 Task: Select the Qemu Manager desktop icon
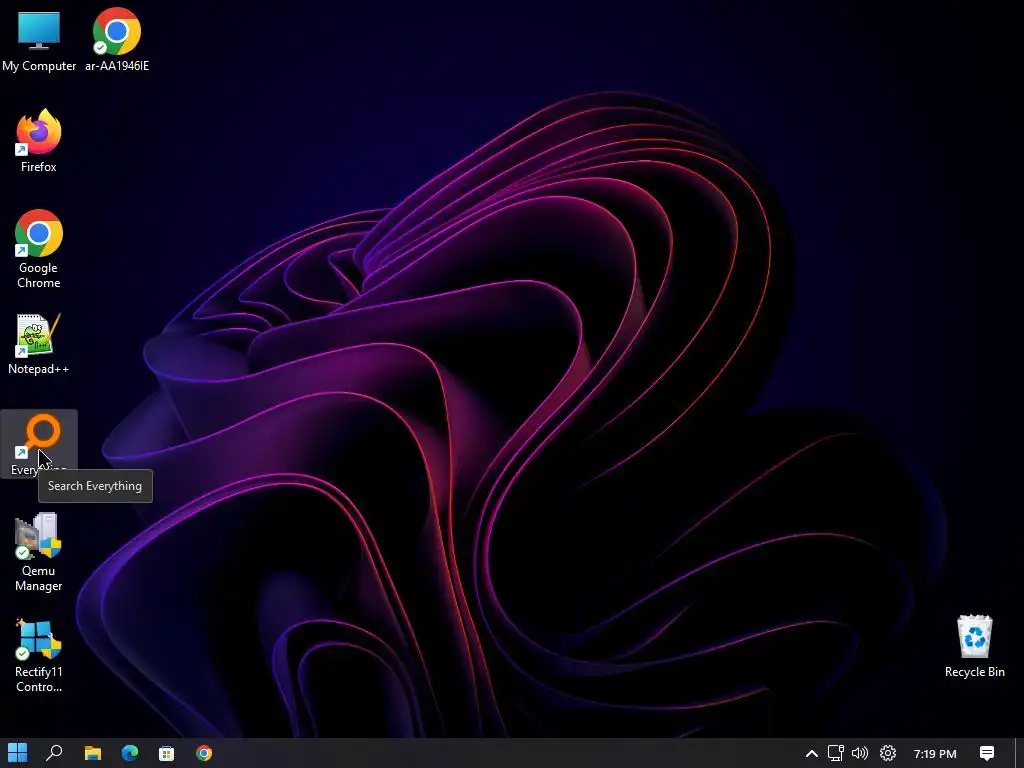[x=39, y=552]
